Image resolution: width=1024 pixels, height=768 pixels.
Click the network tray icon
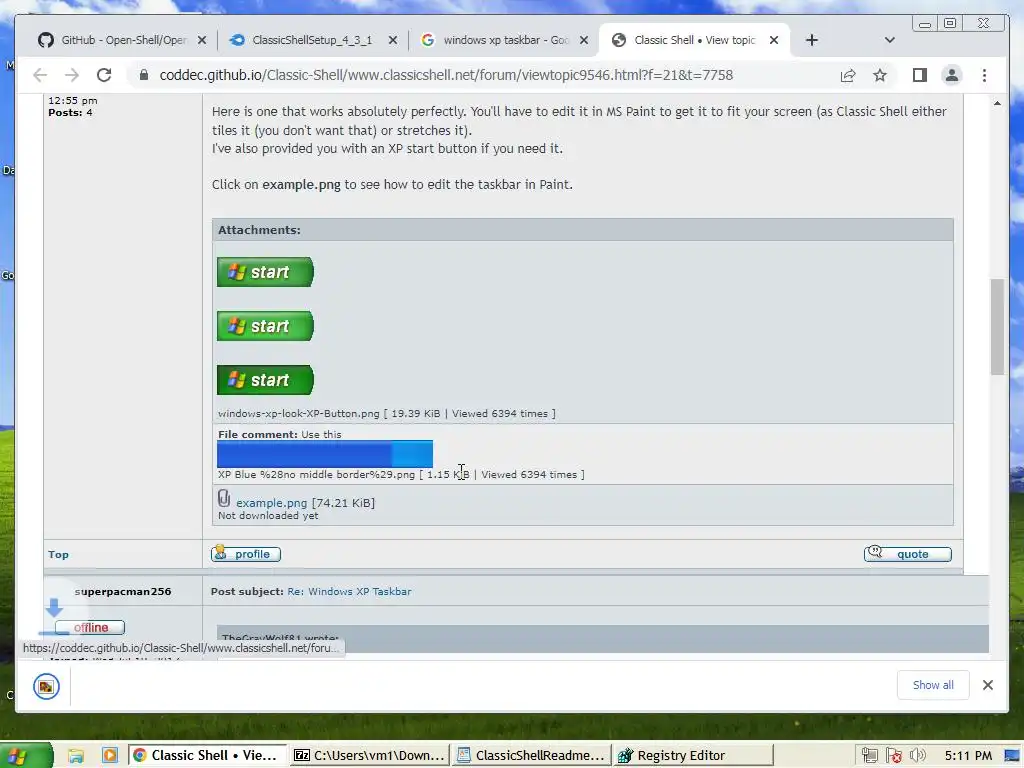(869, 756)
